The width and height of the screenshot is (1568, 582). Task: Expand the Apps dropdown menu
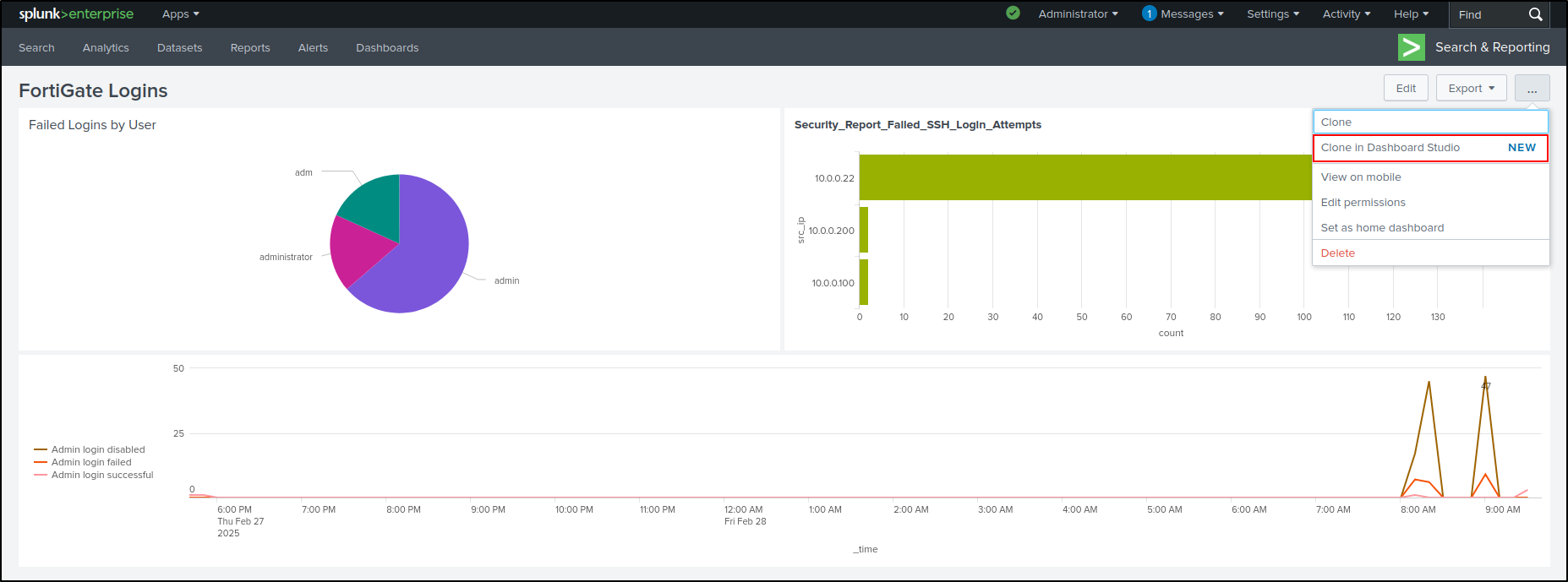tap(181, 14)
